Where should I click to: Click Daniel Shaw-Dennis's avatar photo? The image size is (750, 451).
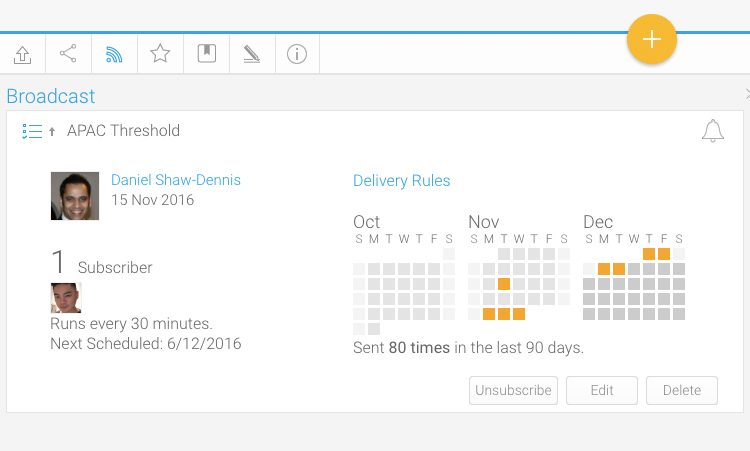coord(75,196)
